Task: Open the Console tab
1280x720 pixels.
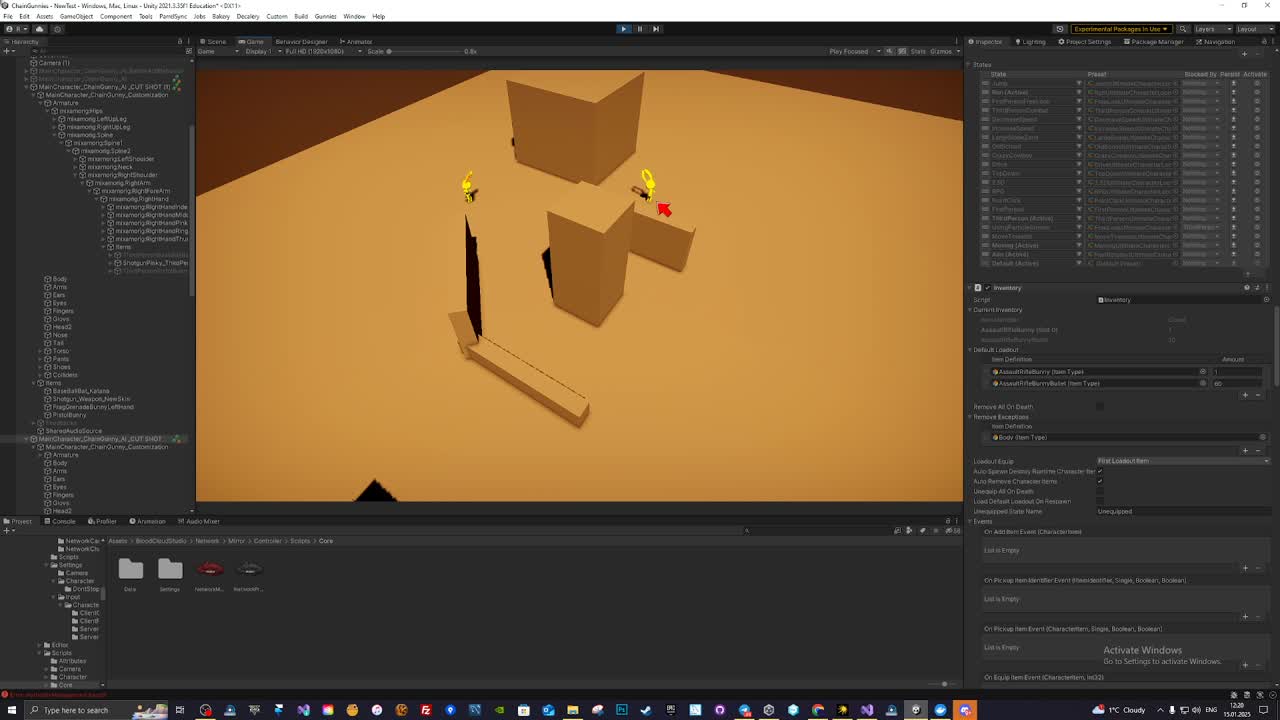Action: 61,521
